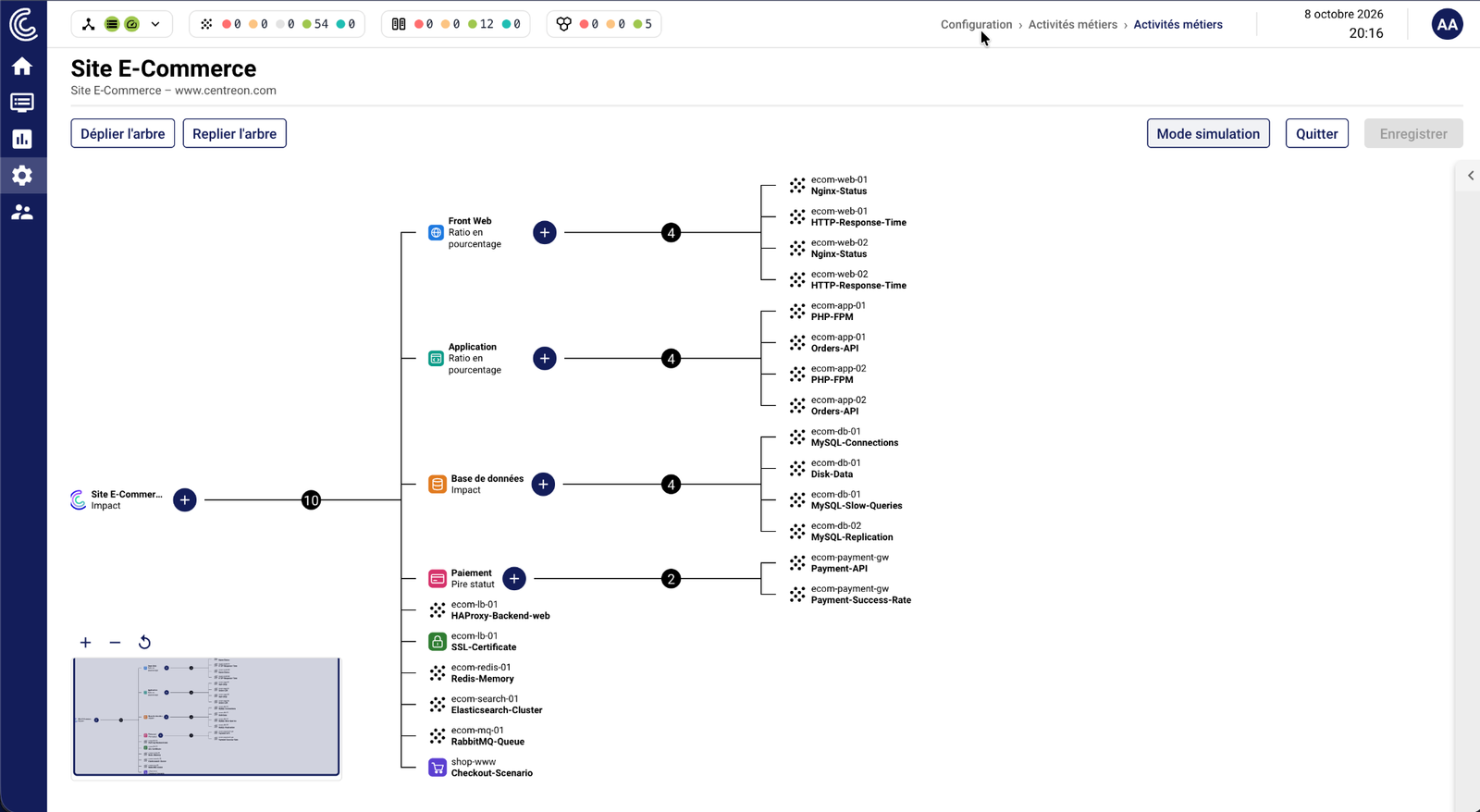Go to Home in the sidebar

(22, 67)
